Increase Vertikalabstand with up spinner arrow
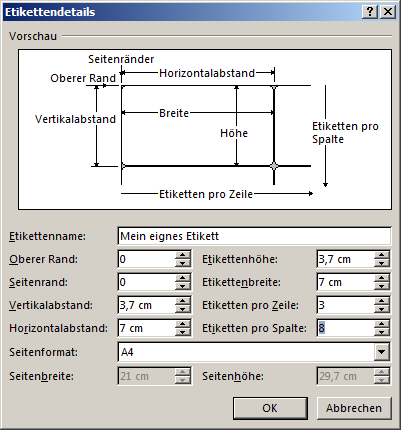 (182, 301)
